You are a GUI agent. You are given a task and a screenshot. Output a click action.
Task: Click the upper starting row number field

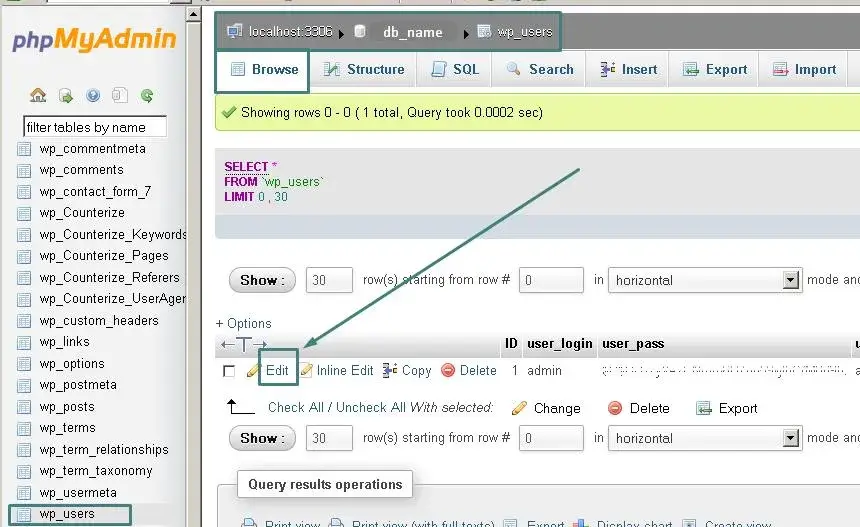coord(551,280)
